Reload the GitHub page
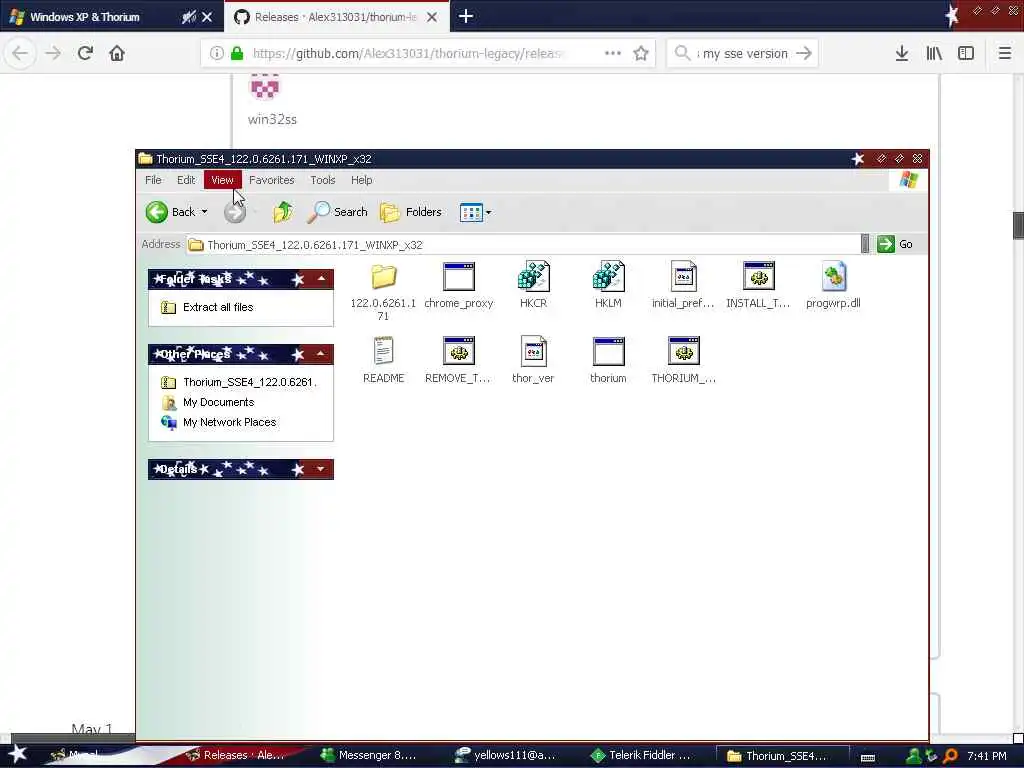 click(85, 53)
